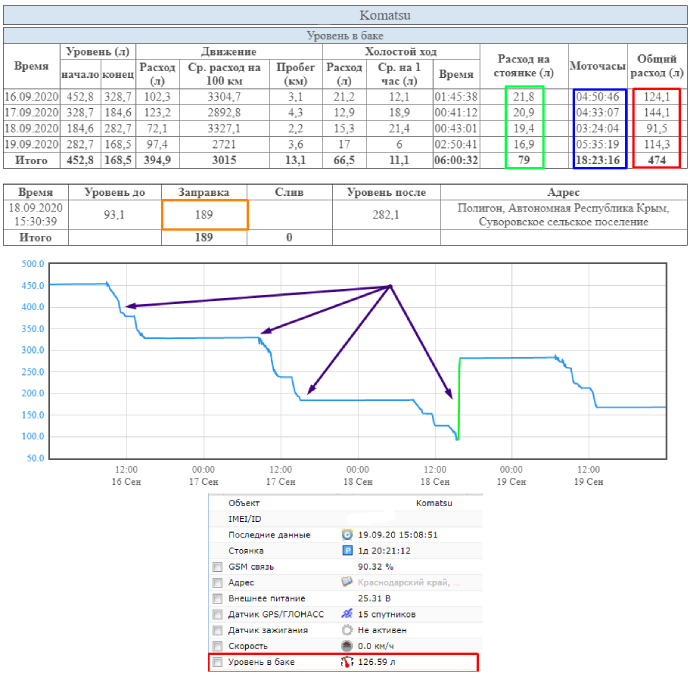Image resolution: width=690 pixels, height=680 pixels.
Task: Select the Датчик GPS/ГЛОНАСС checkbox
Action: (x=218, y=614)
